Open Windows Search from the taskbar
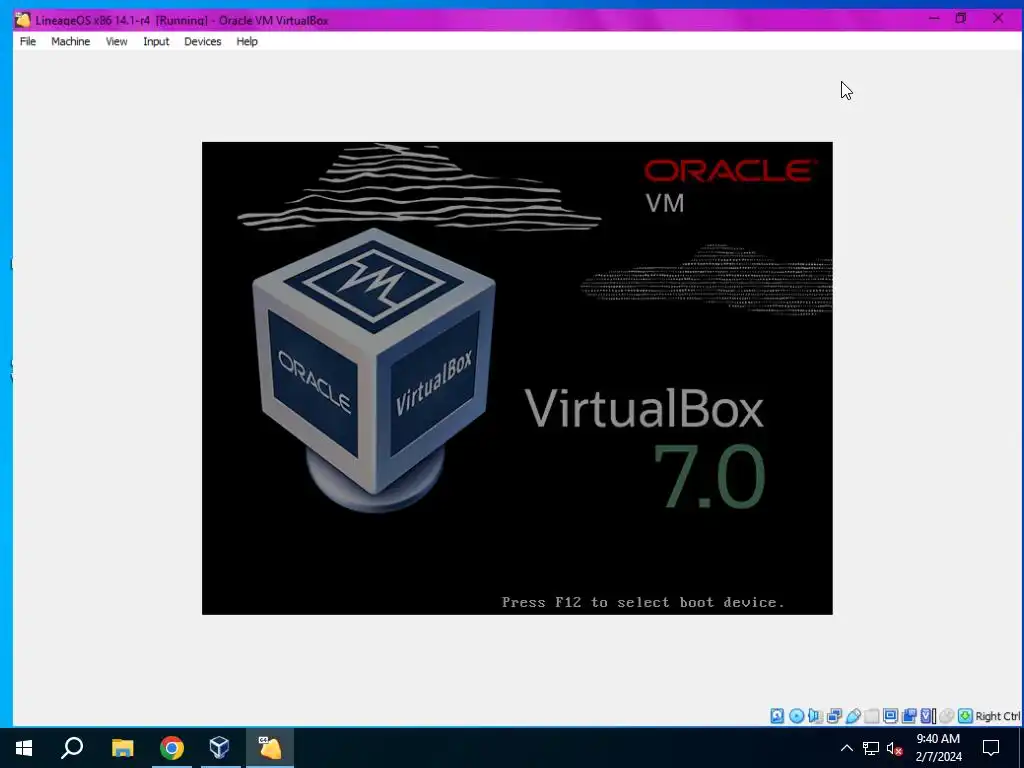Screen dimensions: 1024x768 pyautogui.click(x=72, y=748)
